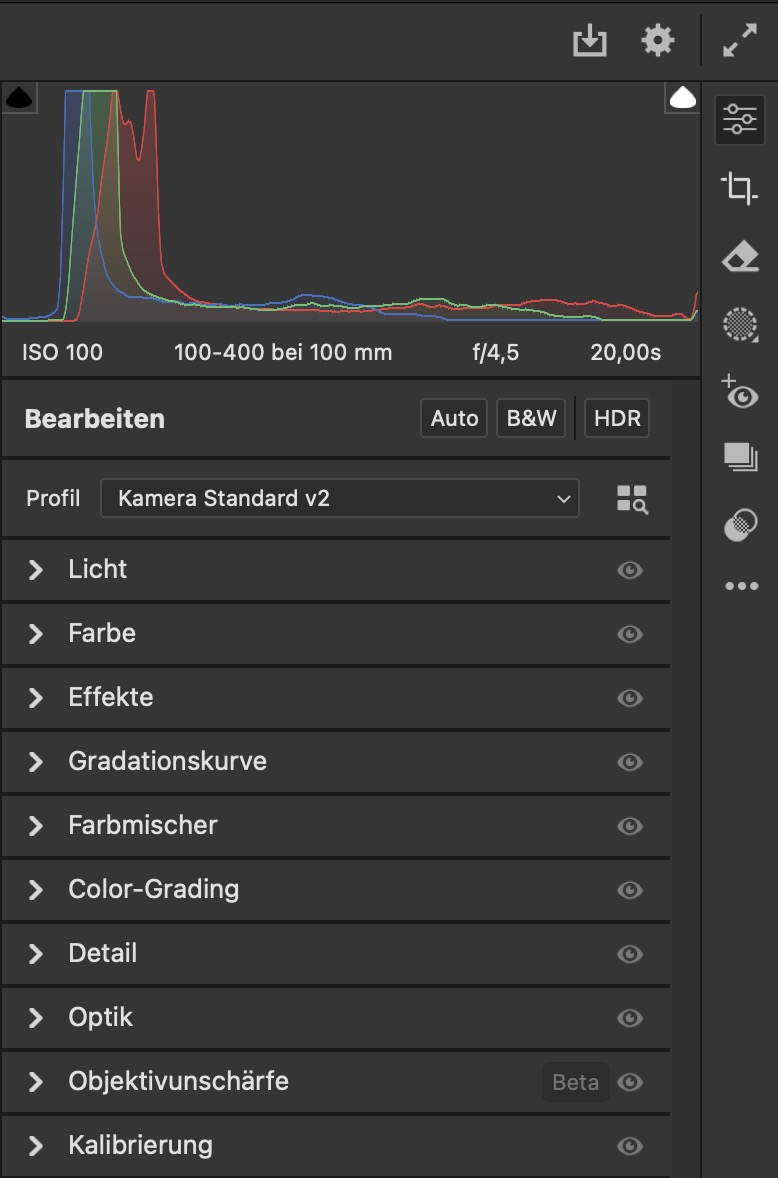Image resolution: width=778 pixels, height=1178 pixels.
Task: Open the Presets circles icon
Action: click(740, 525)
